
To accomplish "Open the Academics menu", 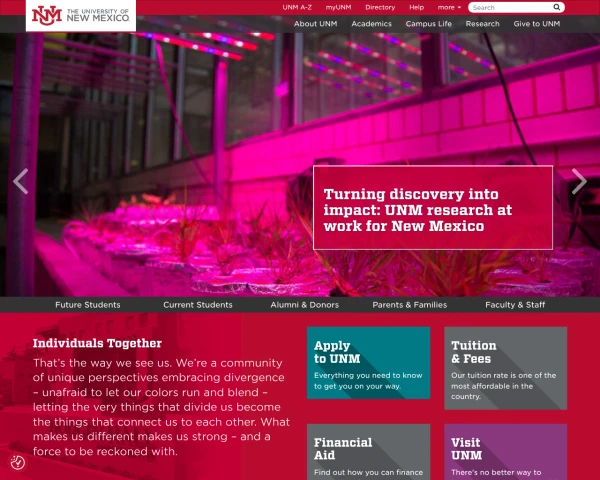I will pyautogui.click(x=371, y=23).
